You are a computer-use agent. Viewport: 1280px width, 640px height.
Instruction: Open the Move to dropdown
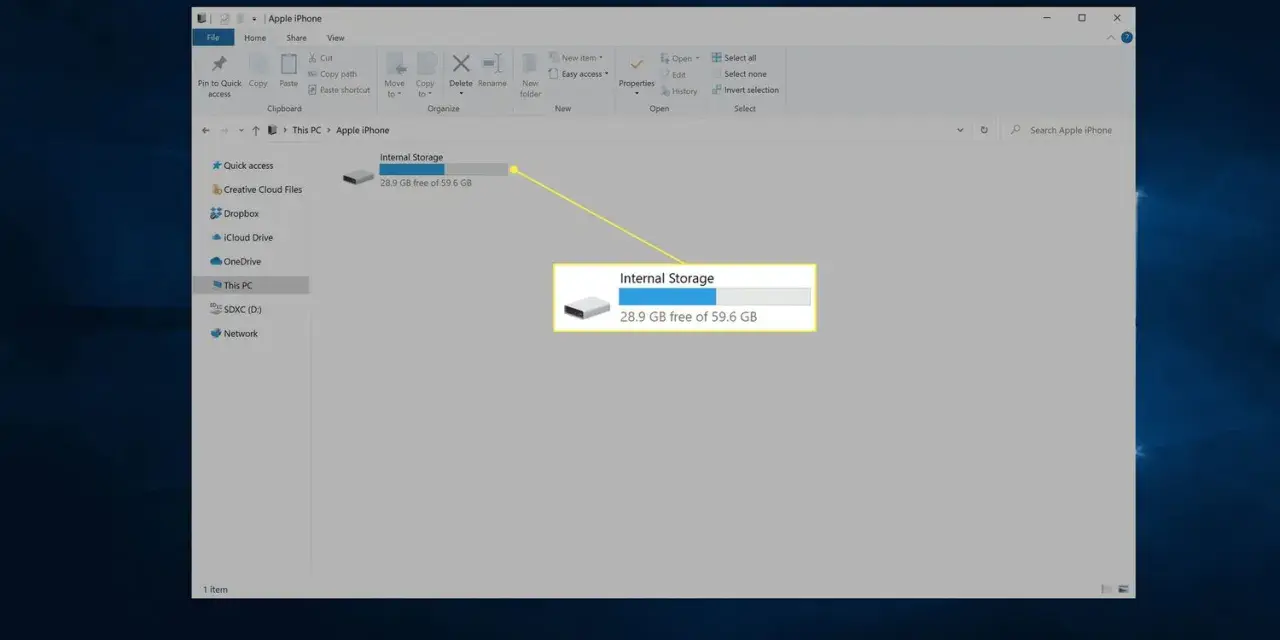(x=395, y=76)
